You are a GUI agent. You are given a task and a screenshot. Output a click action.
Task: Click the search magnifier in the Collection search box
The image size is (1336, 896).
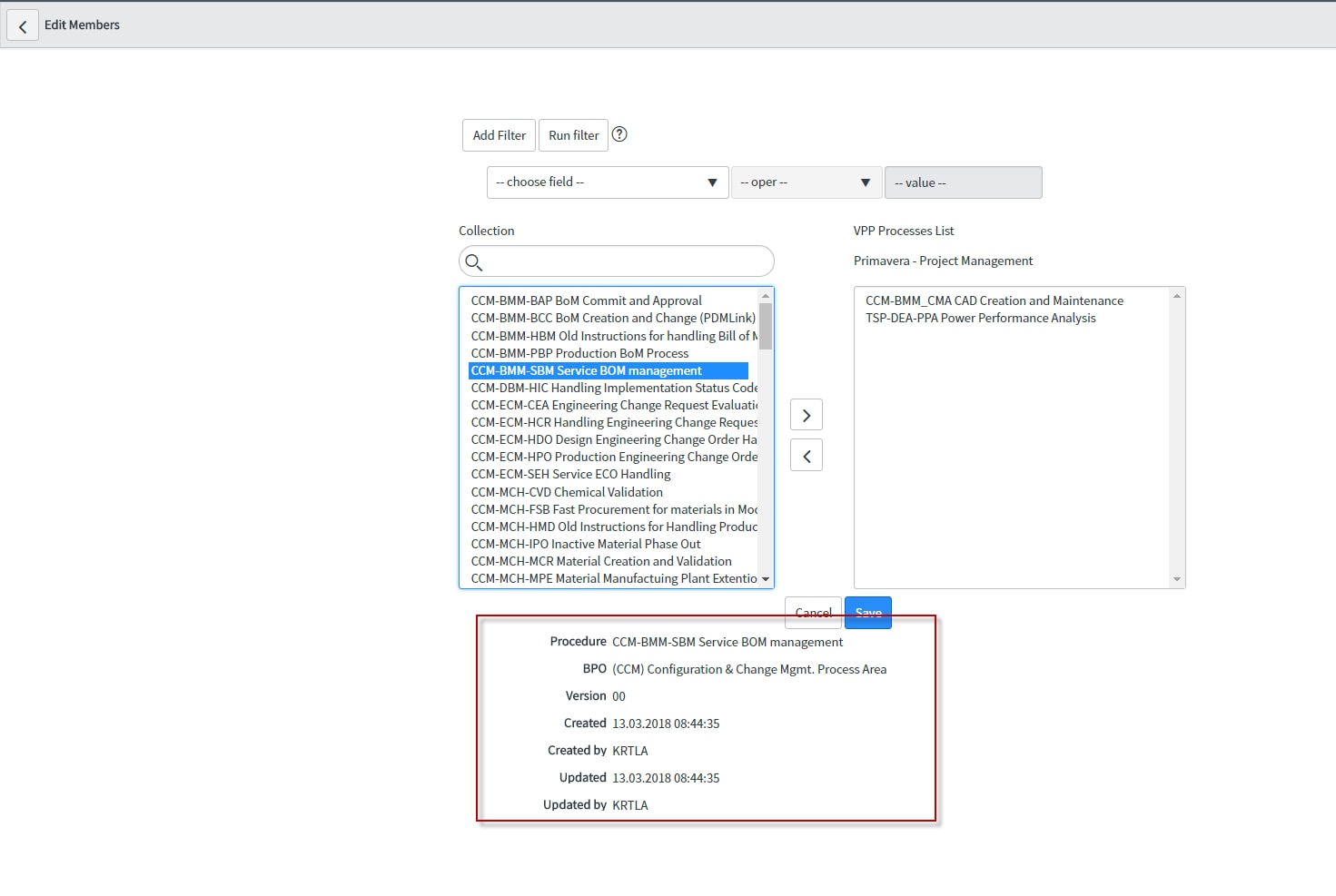click(x=473, y=262)
